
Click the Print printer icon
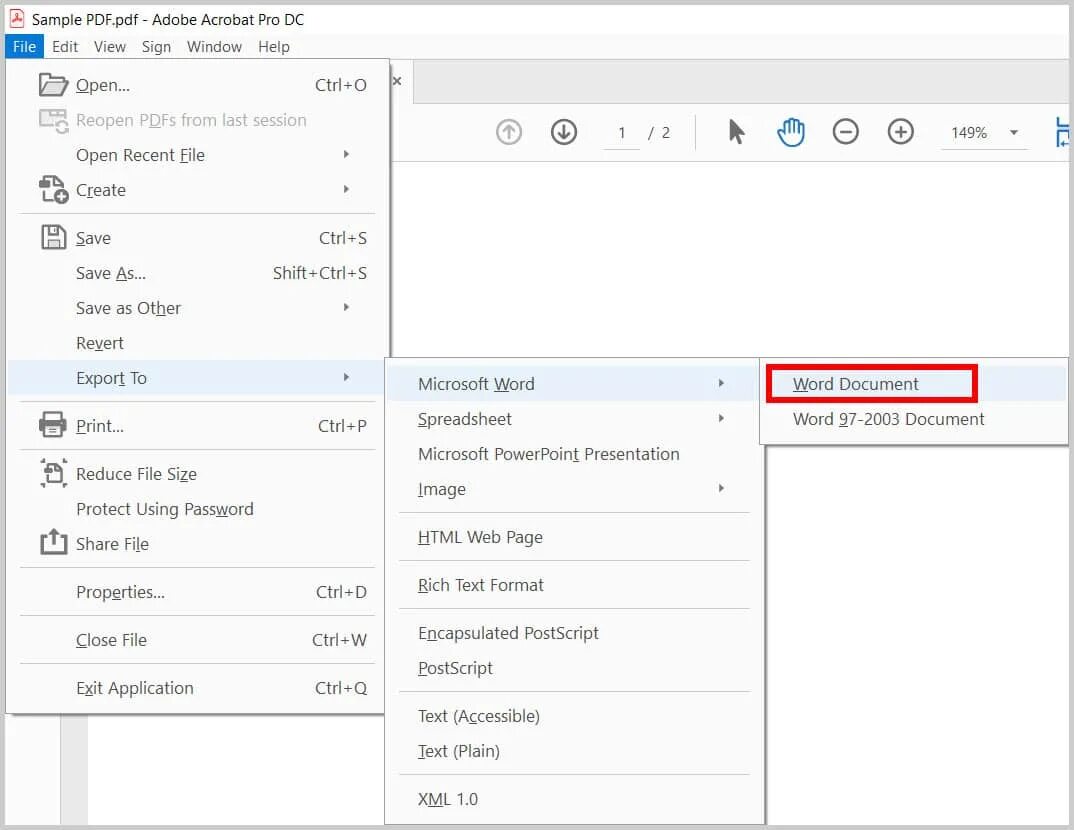click(53, 425)
